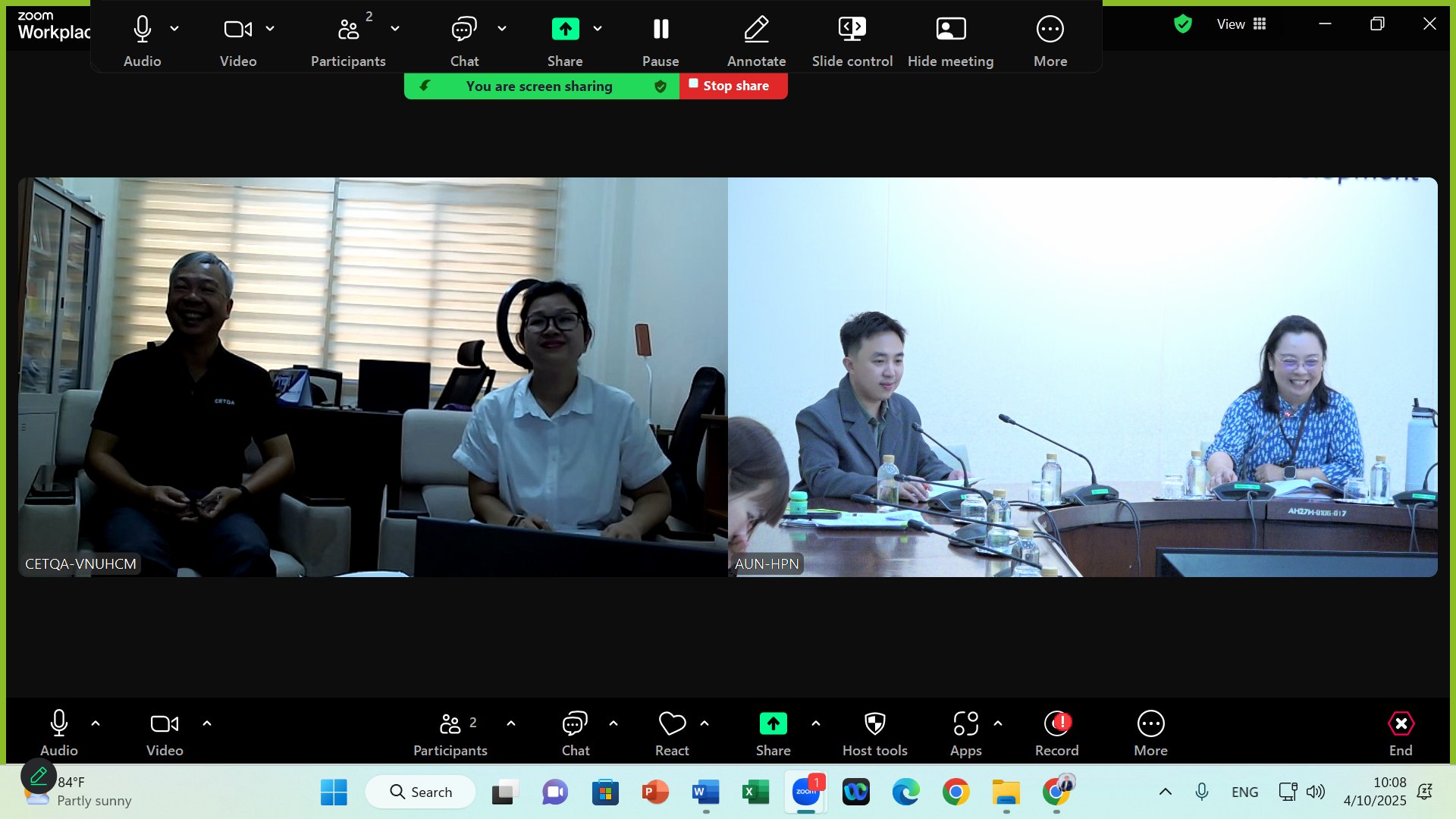Click green Share icon in the top toolbar
The image size is (1456, 819).
[x=565, y=29]
